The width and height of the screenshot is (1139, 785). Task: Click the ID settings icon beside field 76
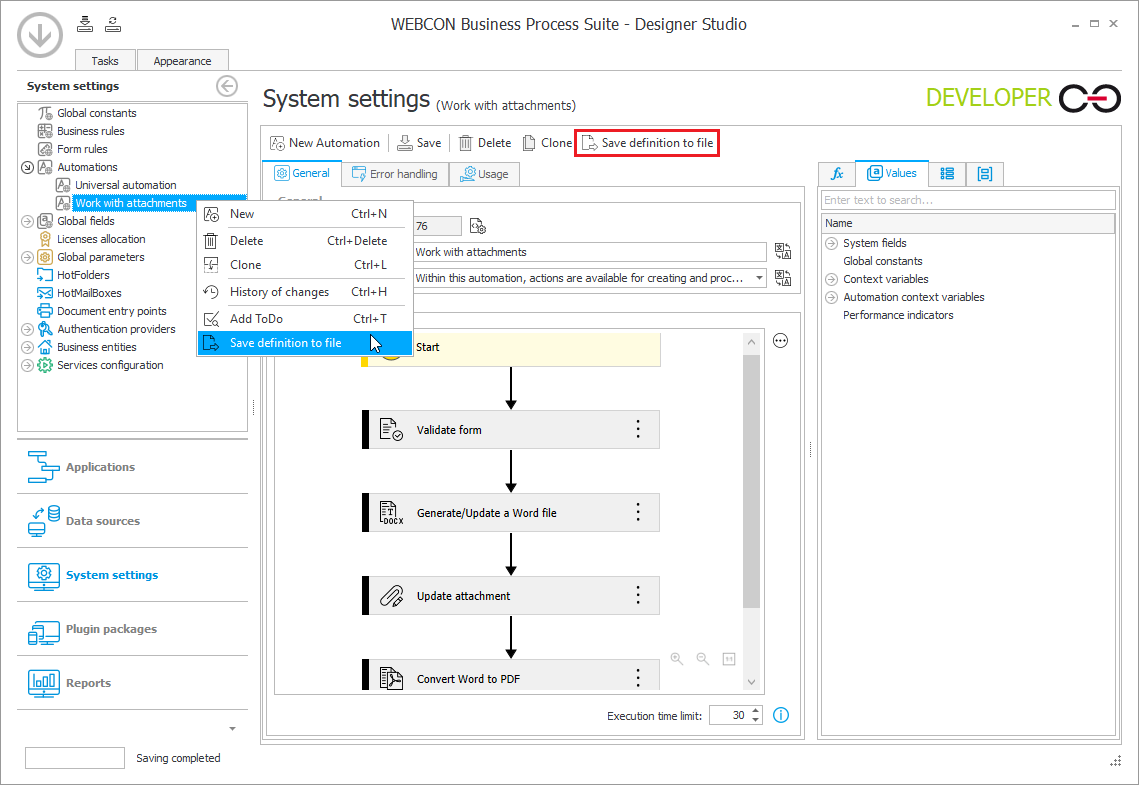click(477, 227)
